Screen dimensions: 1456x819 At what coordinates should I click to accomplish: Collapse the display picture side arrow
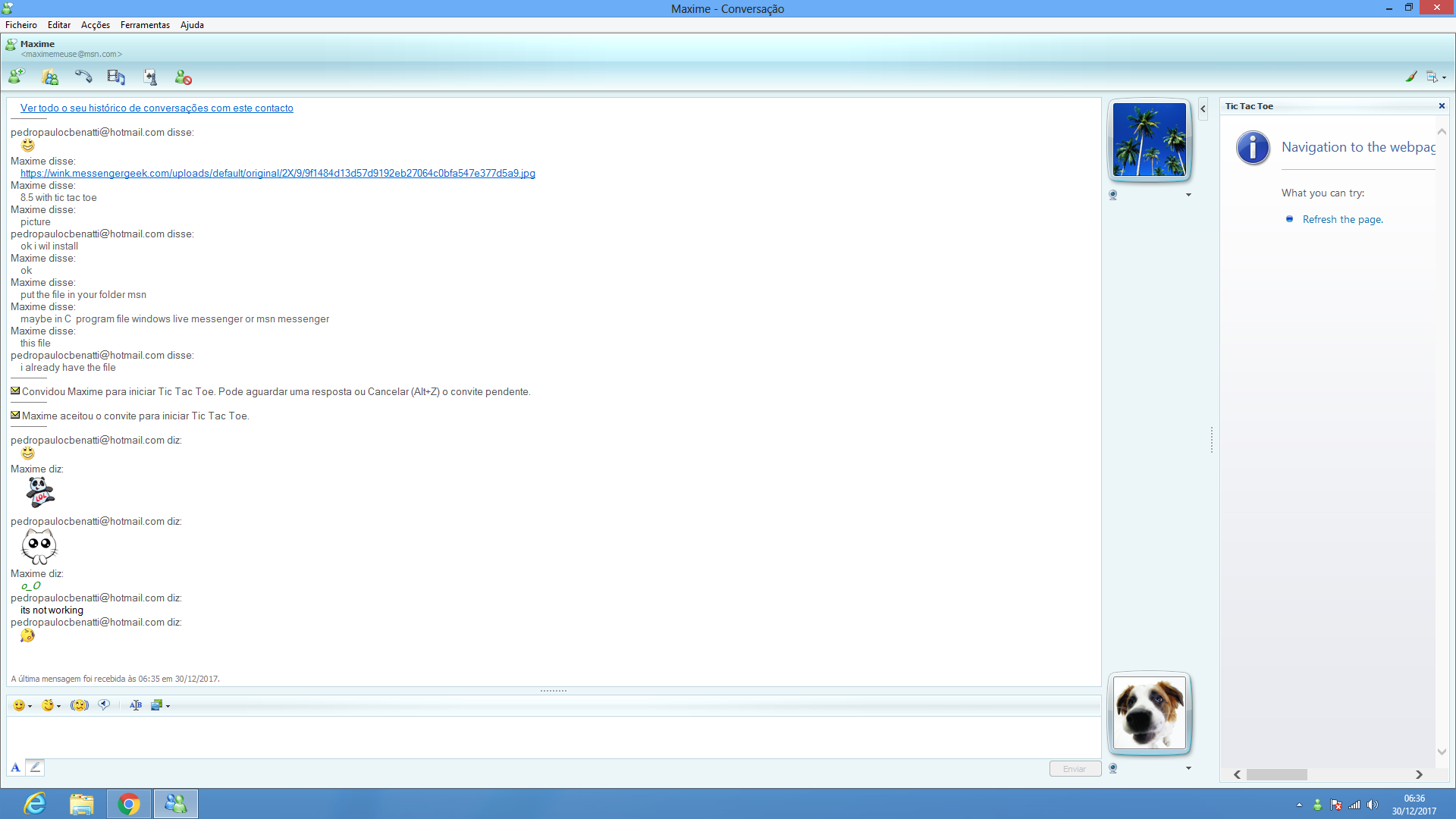click(1203, 108)
